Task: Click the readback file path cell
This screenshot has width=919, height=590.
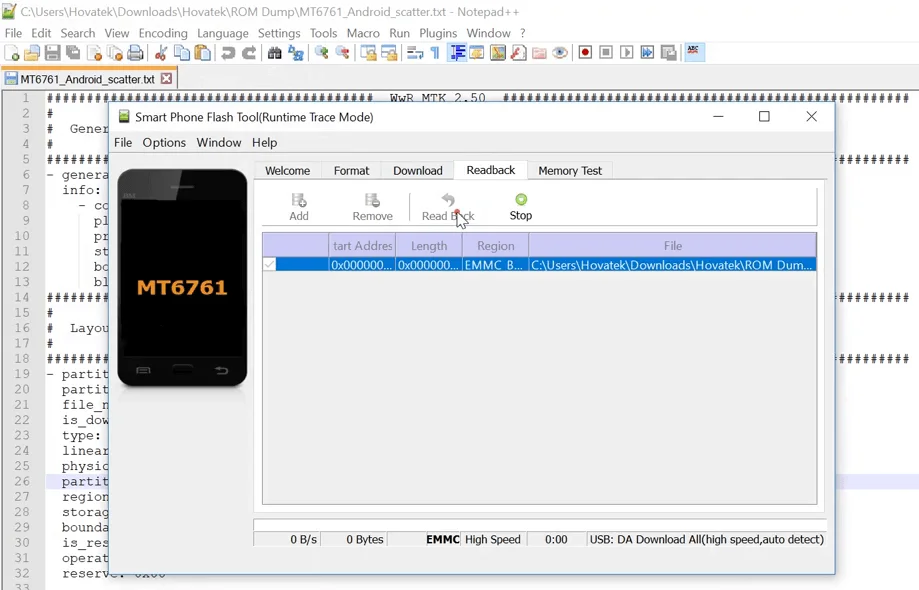Action: [672, 265]
